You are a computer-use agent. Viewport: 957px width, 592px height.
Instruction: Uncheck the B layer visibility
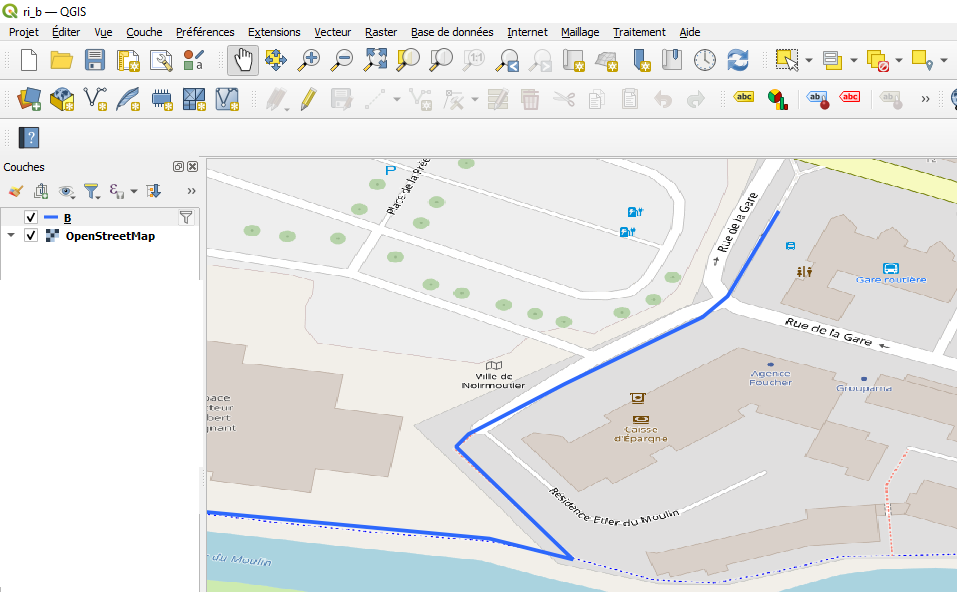coord(30,217)
